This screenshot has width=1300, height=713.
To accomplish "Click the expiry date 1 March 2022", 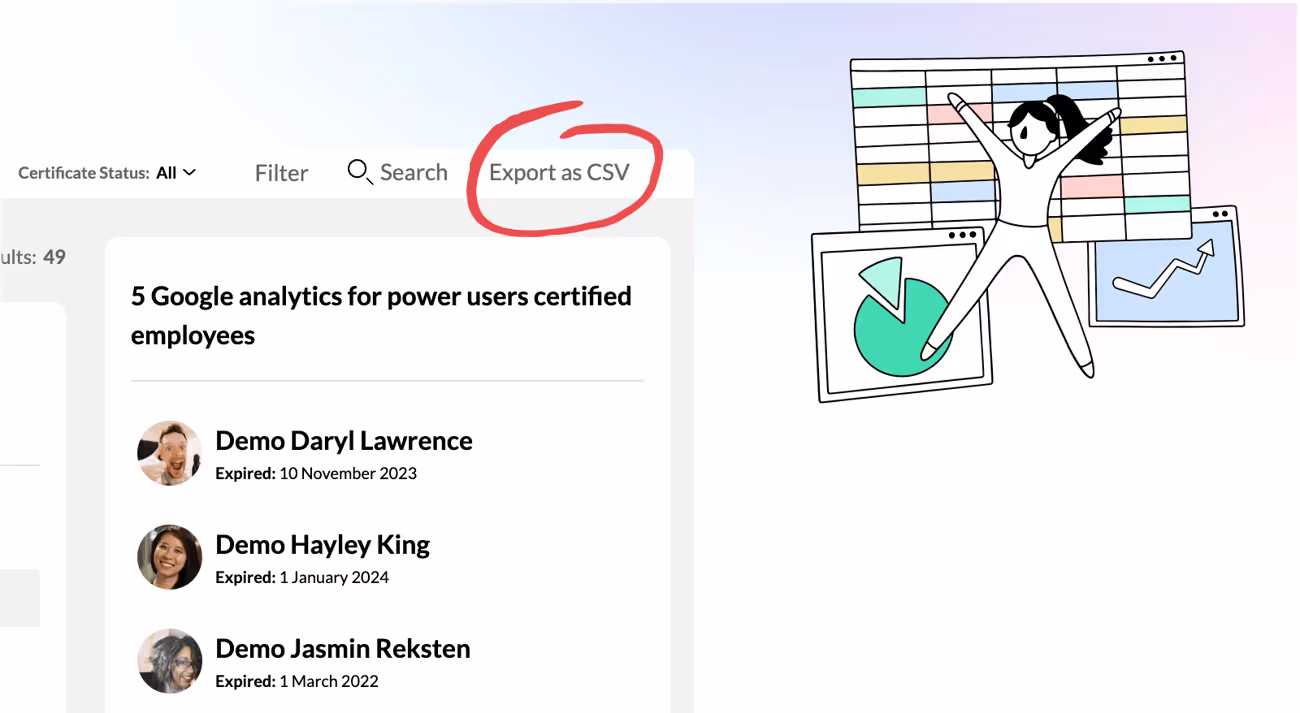I will pos(329,681).
